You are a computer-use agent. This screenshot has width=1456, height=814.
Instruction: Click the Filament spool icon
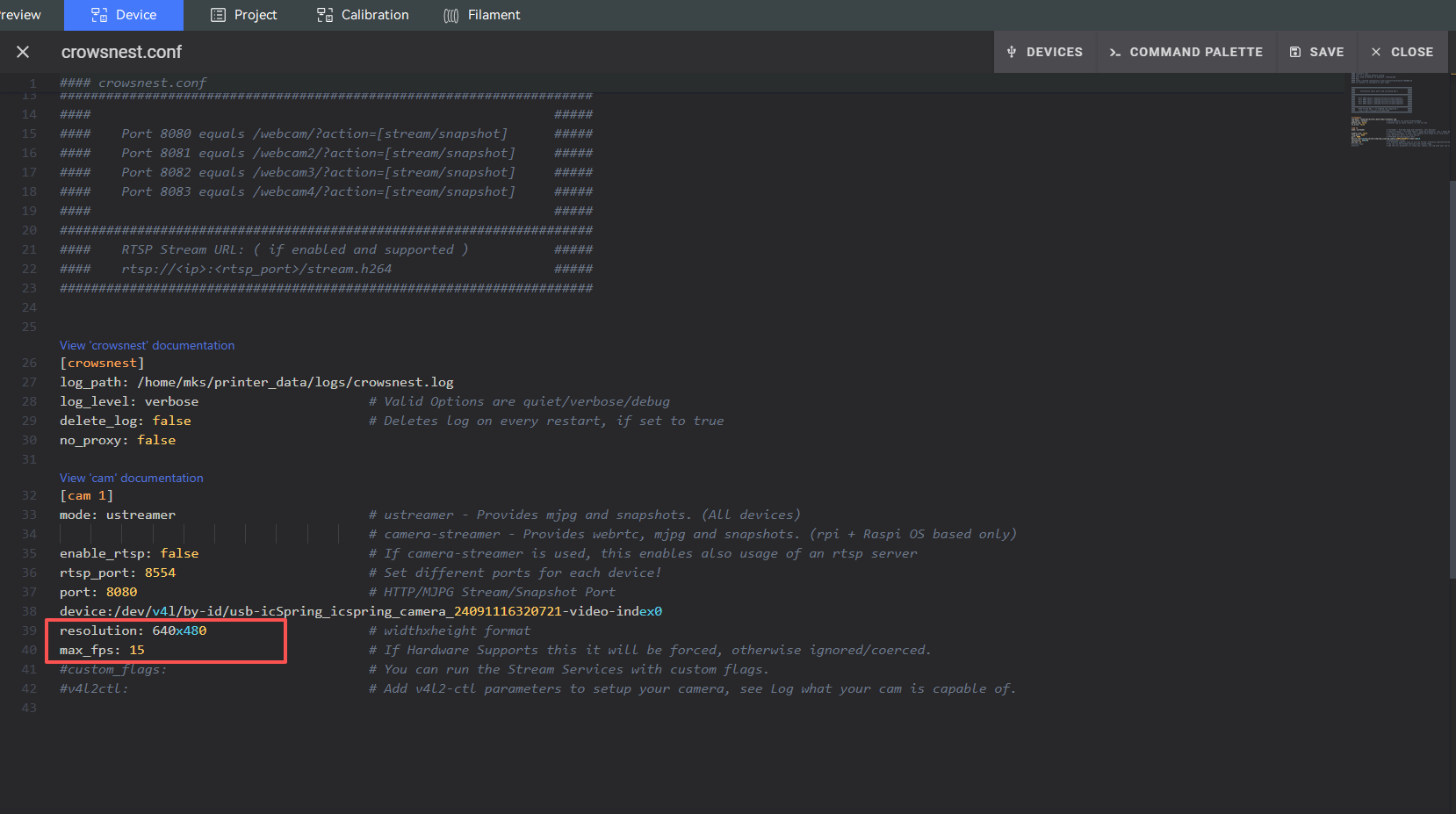(451, 15)
